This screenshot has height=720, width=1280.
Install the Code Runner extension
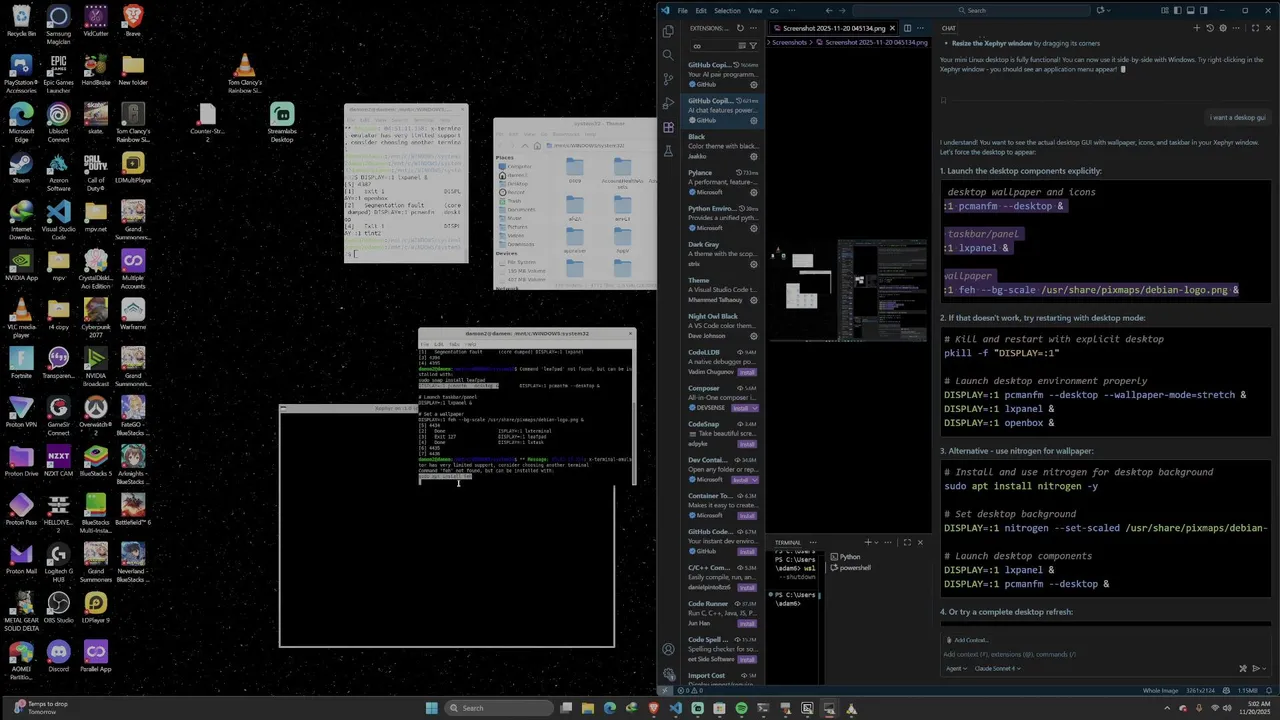pyautogui.click(x=747, y=624)
